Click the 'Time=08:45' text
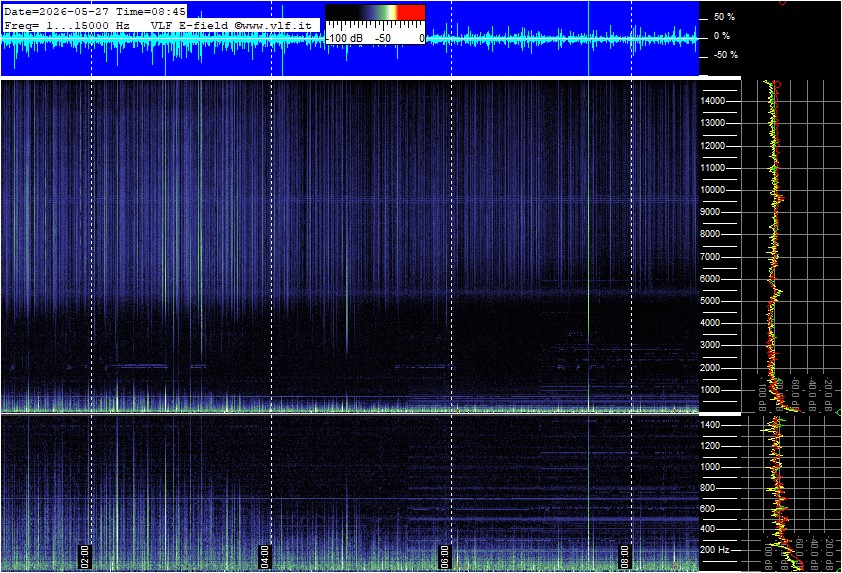This screenshot has width=842, height=573. [x=151, y=11]
